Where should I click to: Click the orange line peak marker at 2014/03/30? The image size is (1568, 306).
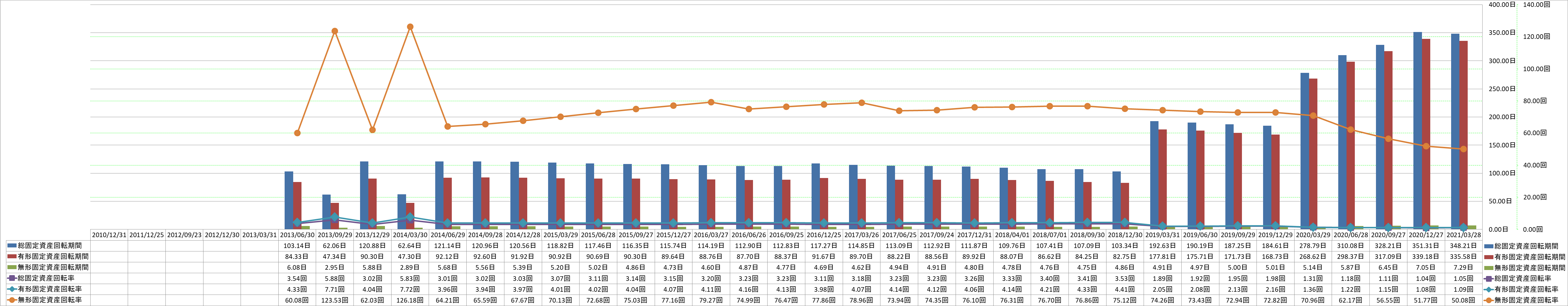point(410,27)
